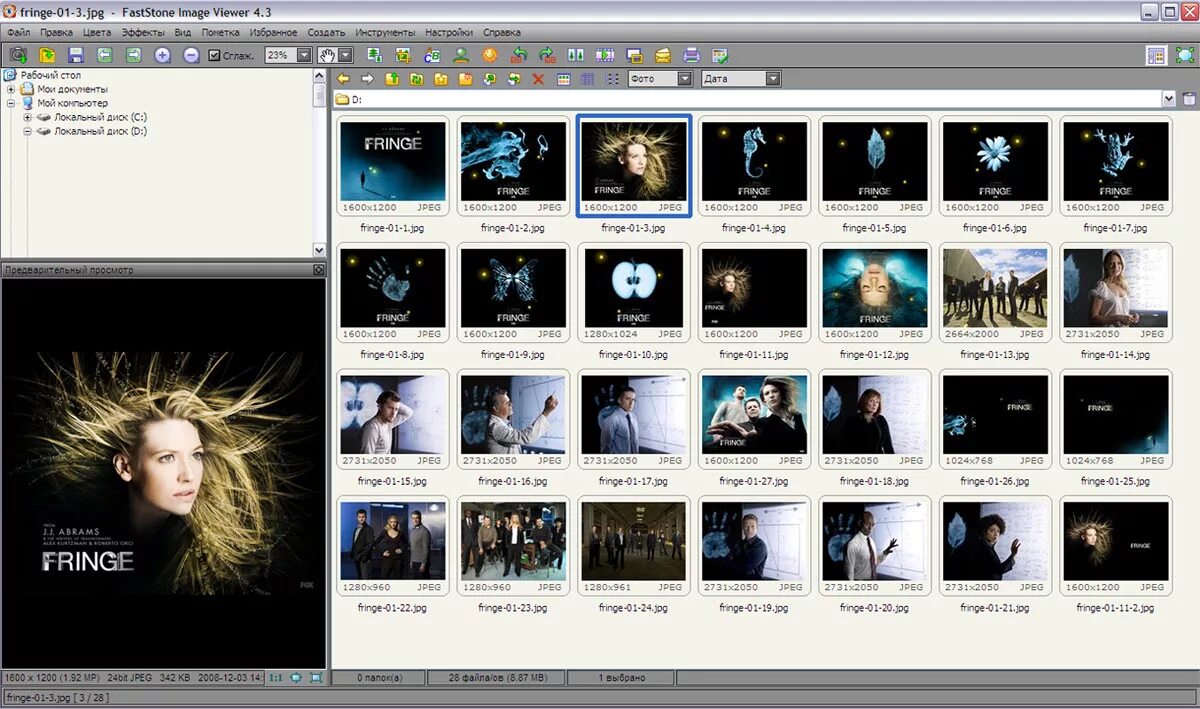Screen dimensions: 1200x709
Task: Toggle the Сглаж. smoothing checkbox
Action: tap(214, 55)
